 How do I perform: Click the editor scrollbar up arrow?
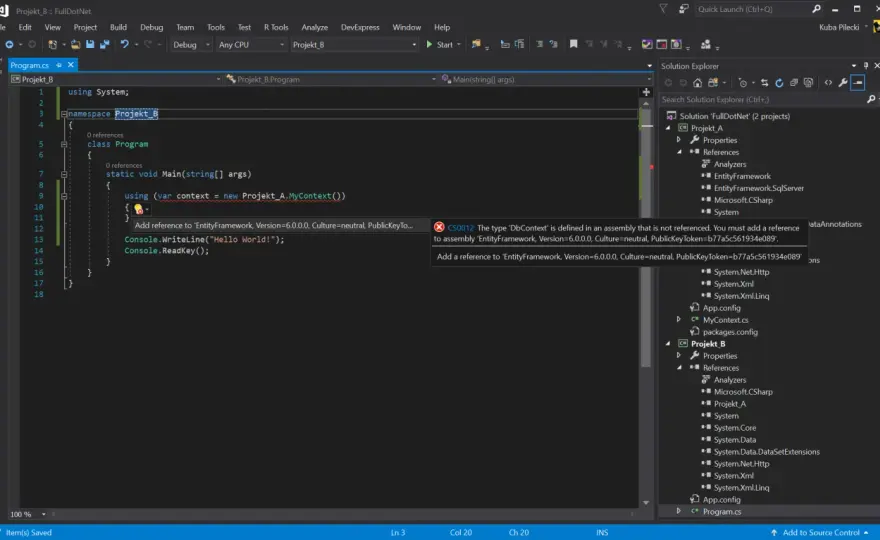click(x=646, y=104)
